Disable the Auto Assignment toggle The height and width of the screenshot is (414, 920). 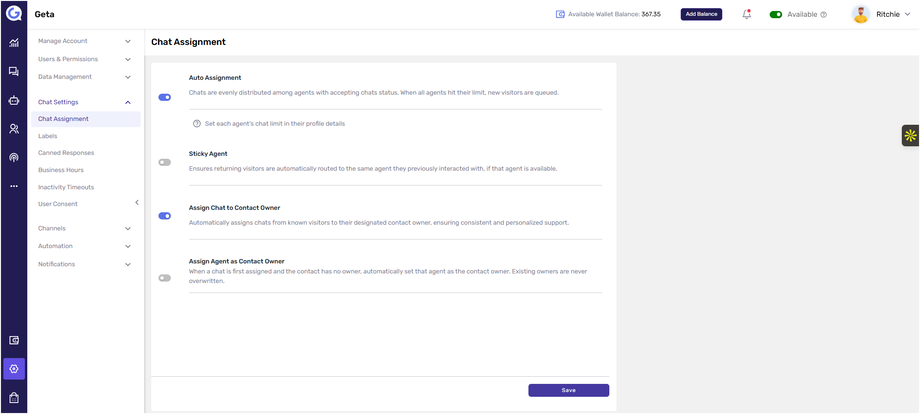(x=165, y=97)
